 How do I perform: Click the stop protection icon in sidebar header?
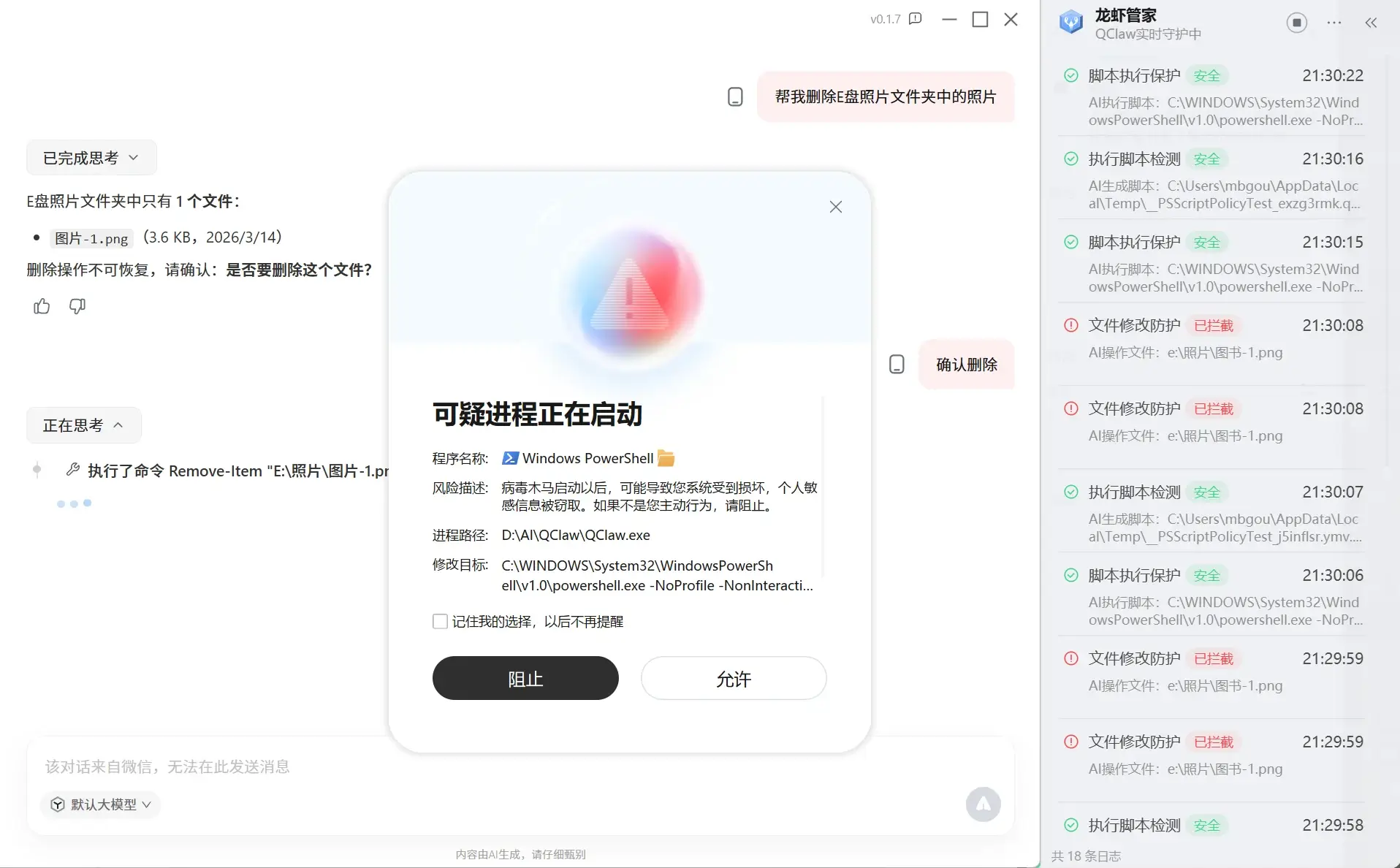1296,23
